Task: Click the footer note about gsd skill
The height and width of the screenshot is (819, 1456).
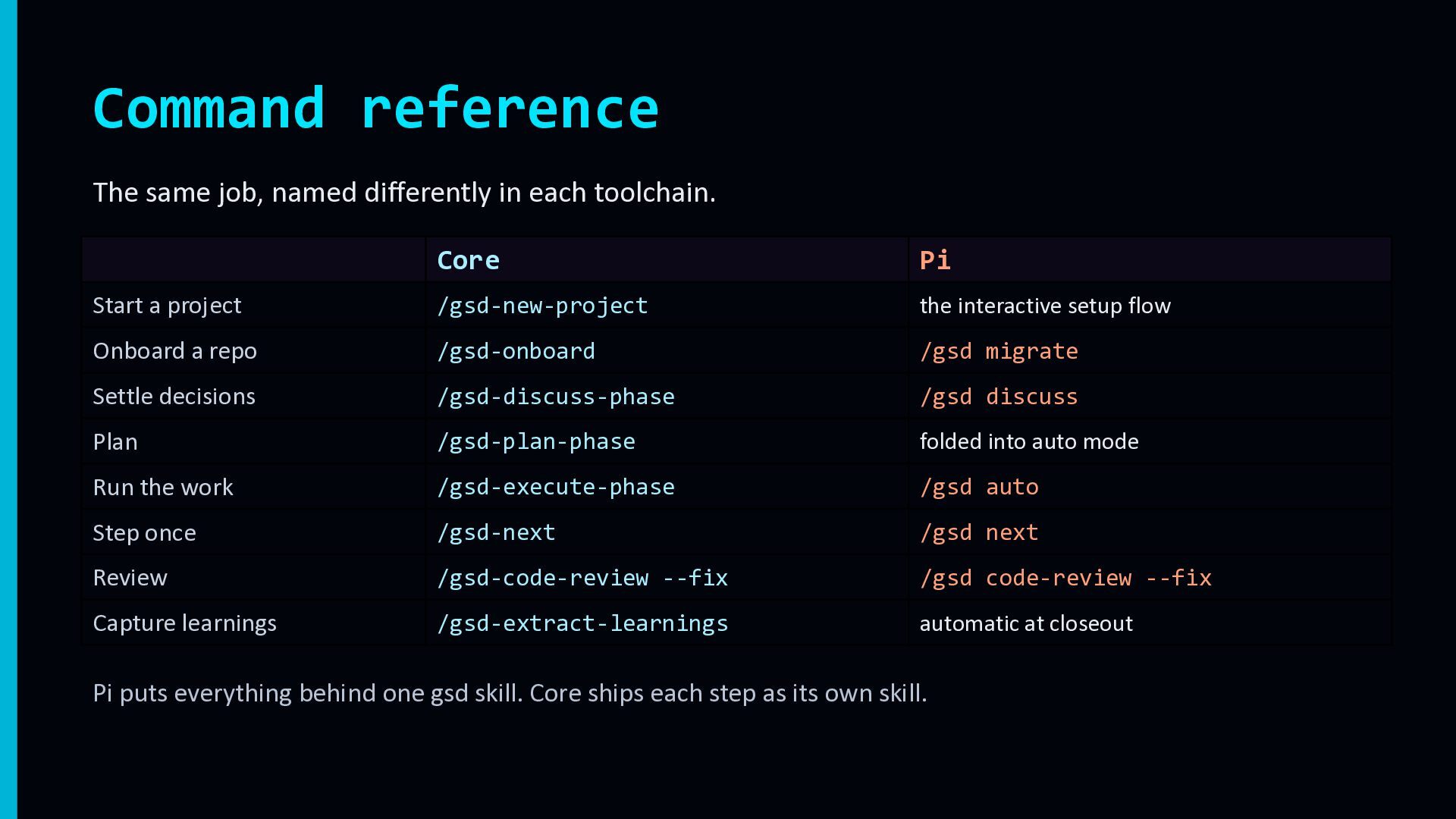Action: pyautogui.click(x=510, y=693)
